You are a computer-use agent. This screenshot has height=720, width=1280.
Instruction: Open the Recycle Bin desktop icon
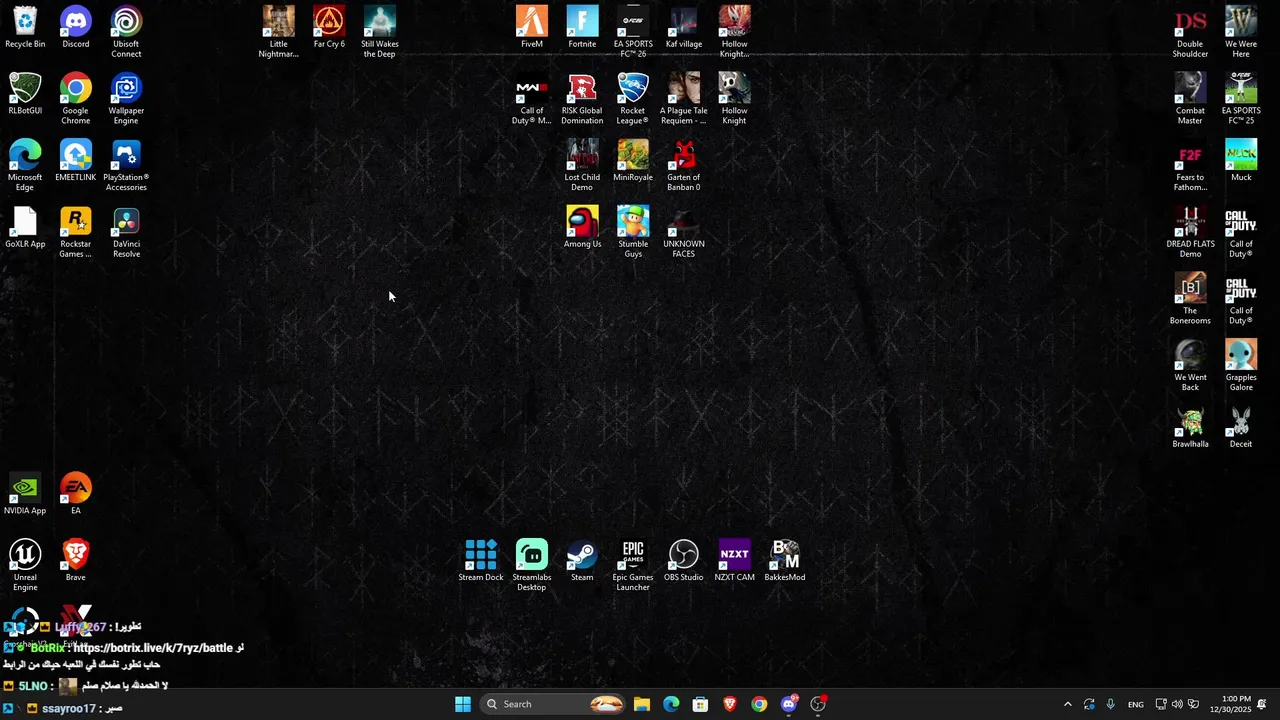coord(25,28)
